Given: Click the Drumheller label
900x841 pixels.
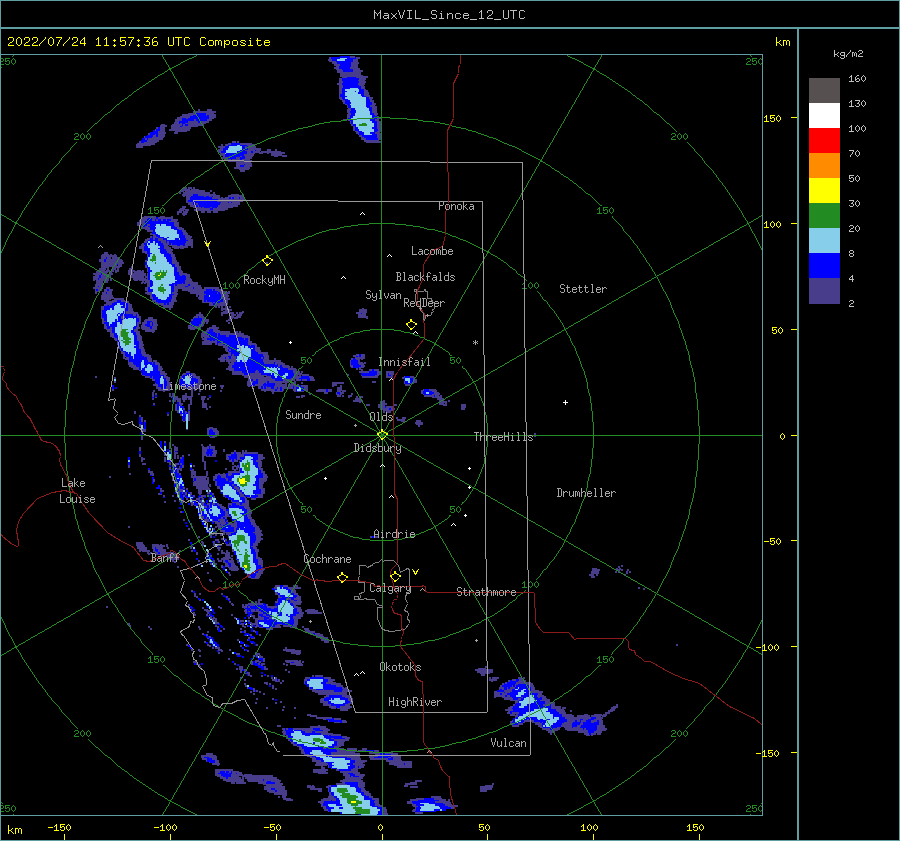Looking at the screenshot, I should point(586,493).
